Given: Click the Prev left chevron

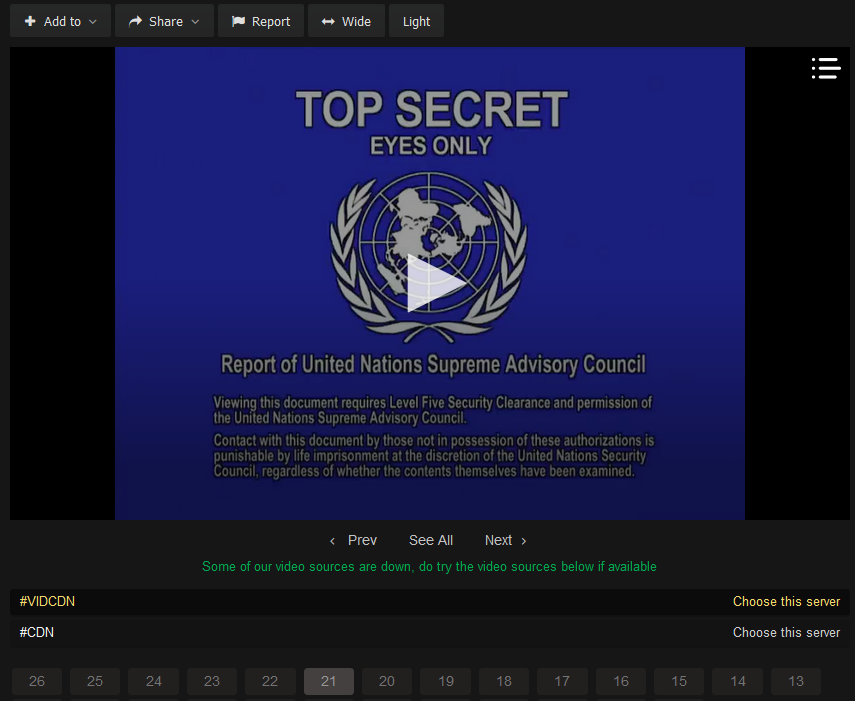Looking at the screenshot, I should point(332,541).
